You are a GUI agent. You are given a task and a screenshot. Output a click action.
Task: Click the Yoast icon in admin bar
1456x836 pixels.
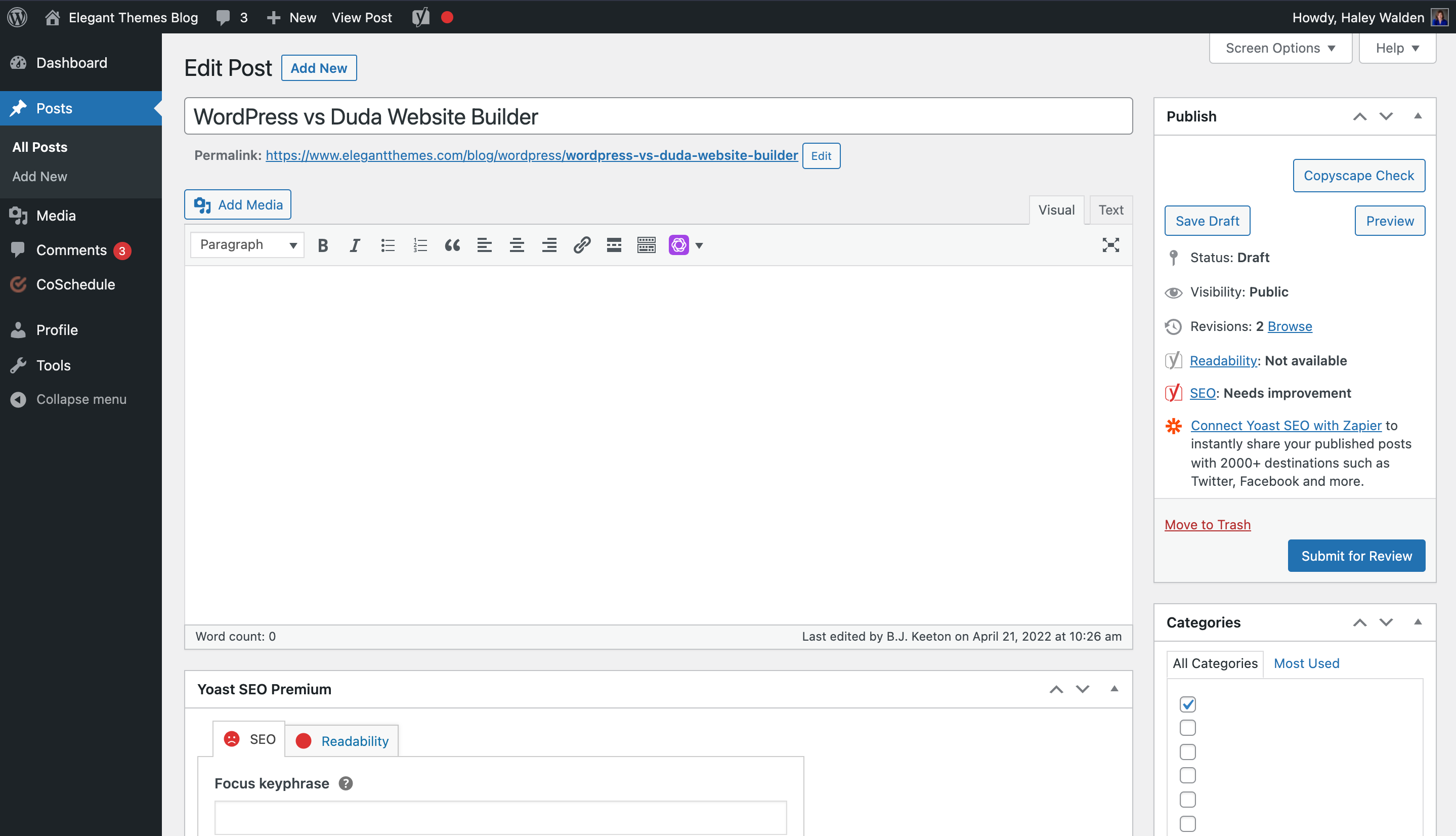(421, 17)
